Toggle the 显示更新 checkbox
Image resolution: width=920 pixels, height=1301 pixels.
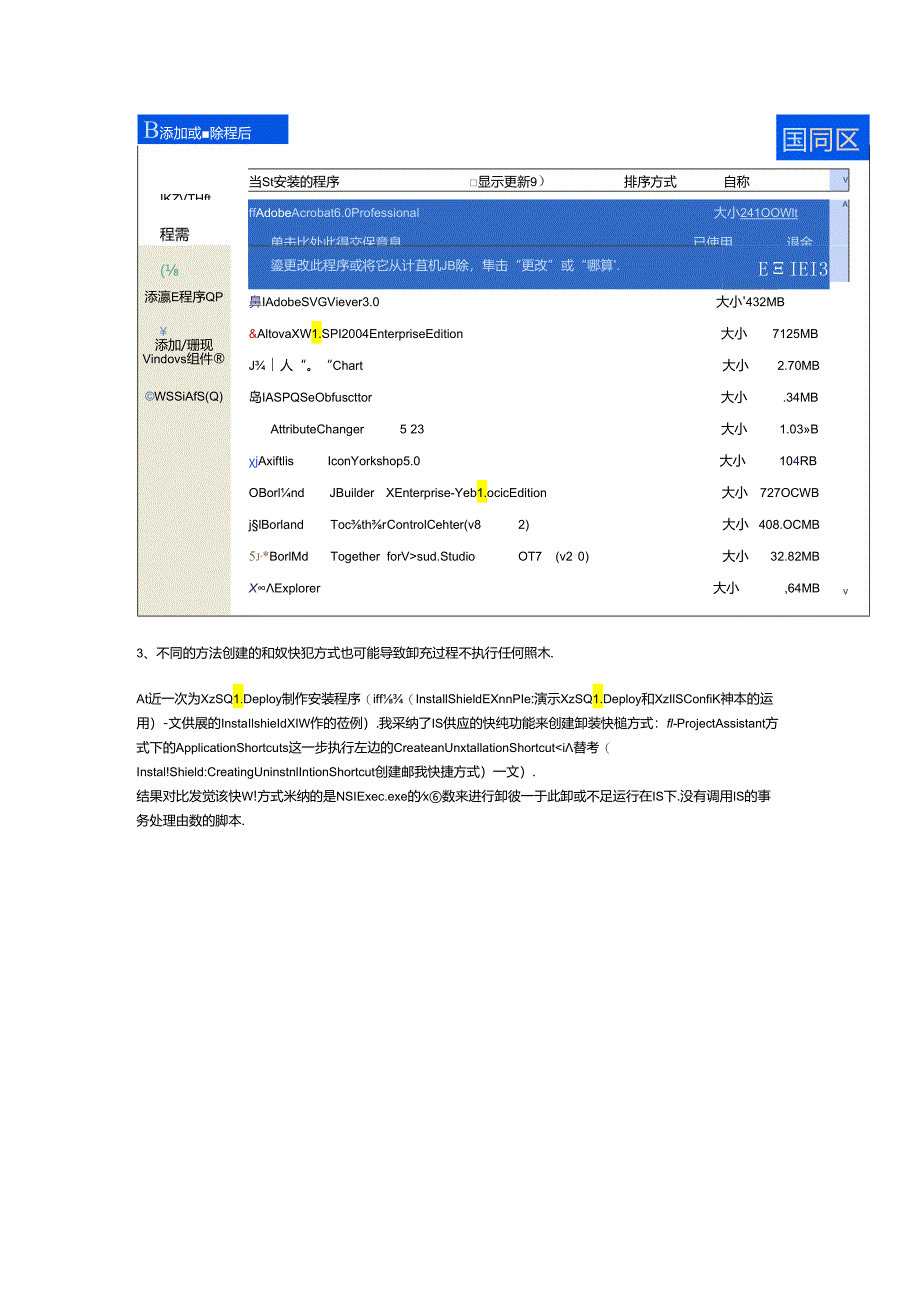pos(473,181)
